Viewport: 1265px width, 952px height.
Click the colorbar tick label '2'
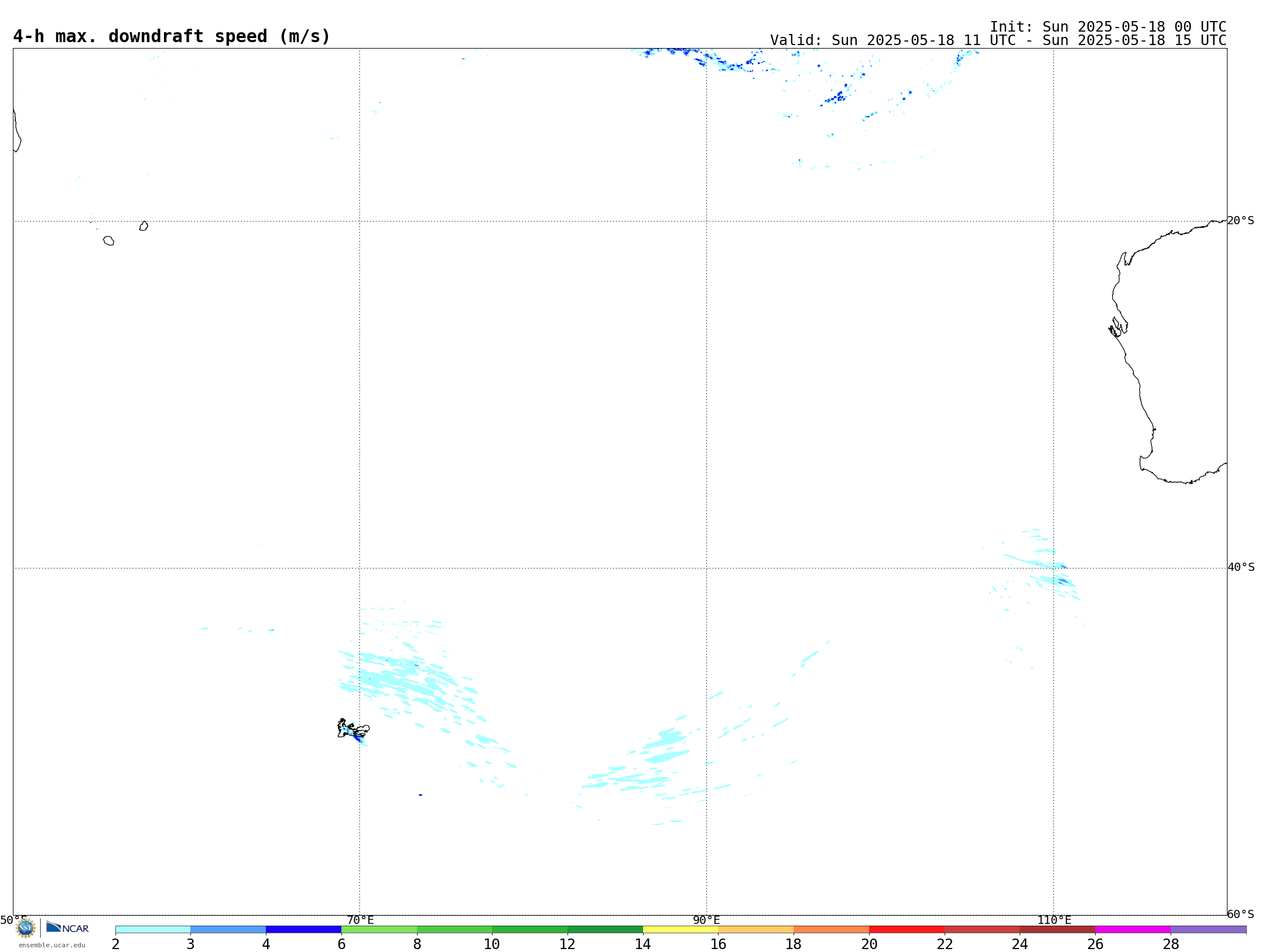[115, 944]
